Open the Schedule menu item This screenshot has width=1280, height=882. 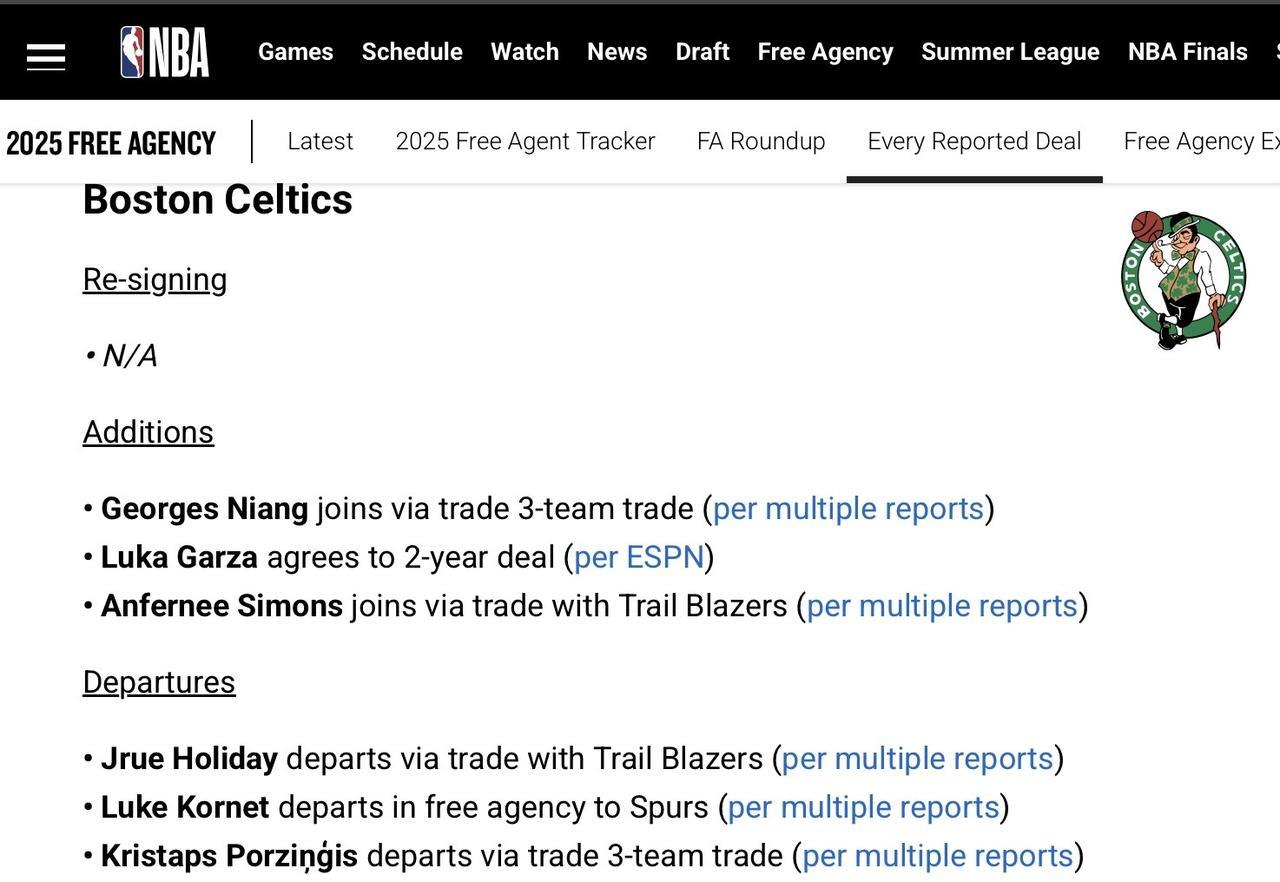412,52
